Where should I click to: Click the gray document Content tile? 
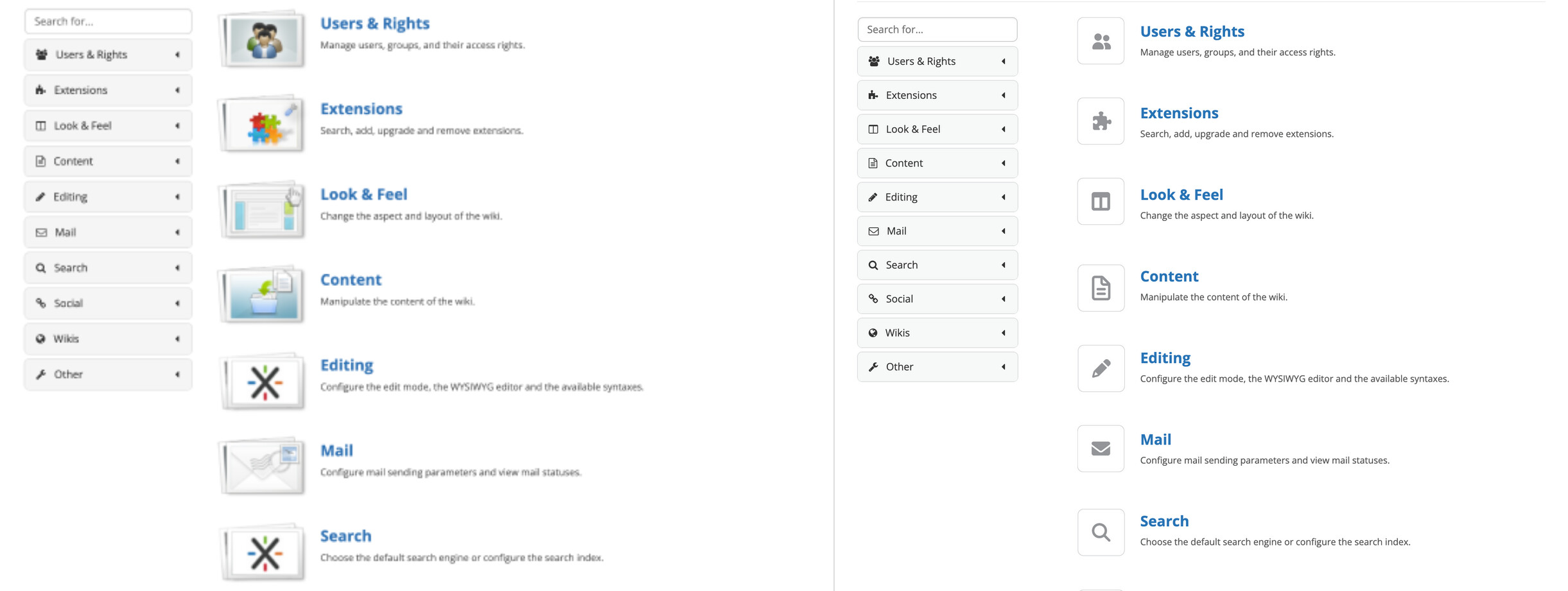click(x=1101, y=288)
